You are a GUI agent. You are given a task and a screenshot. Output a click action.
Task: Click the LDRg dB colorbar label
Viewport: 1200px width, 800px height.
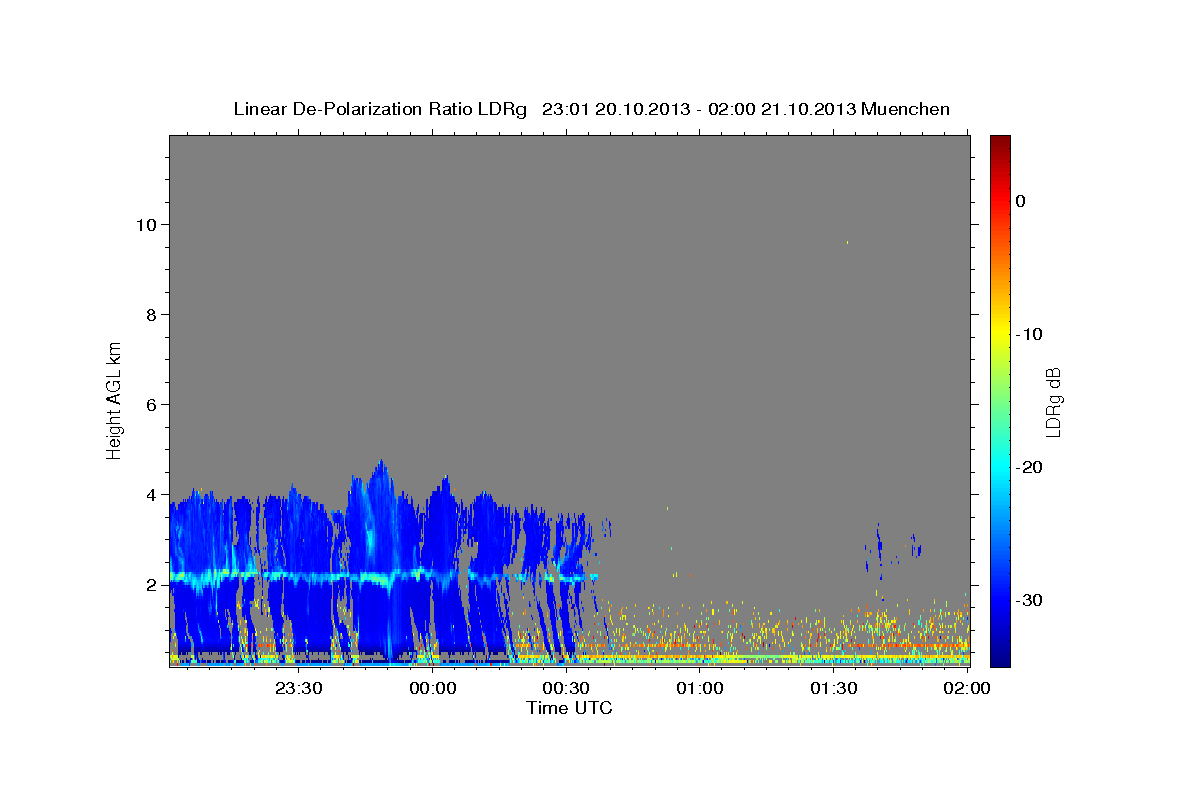1053,401
